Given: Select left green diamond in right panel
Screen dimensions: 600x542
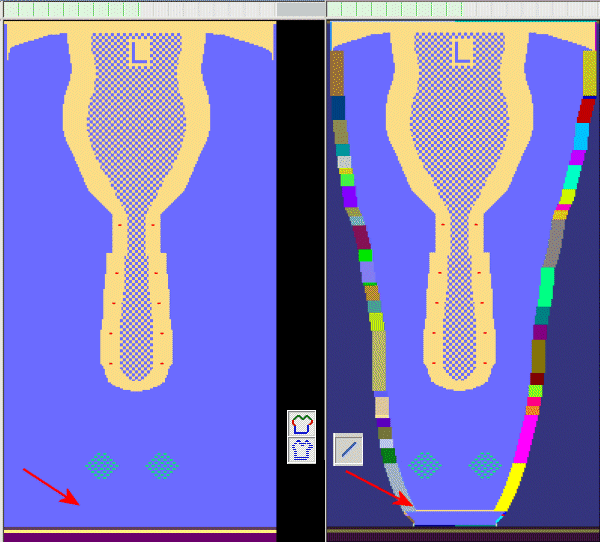Looking at the screenshot, I should pyautogui.click(x=425, y=464).
